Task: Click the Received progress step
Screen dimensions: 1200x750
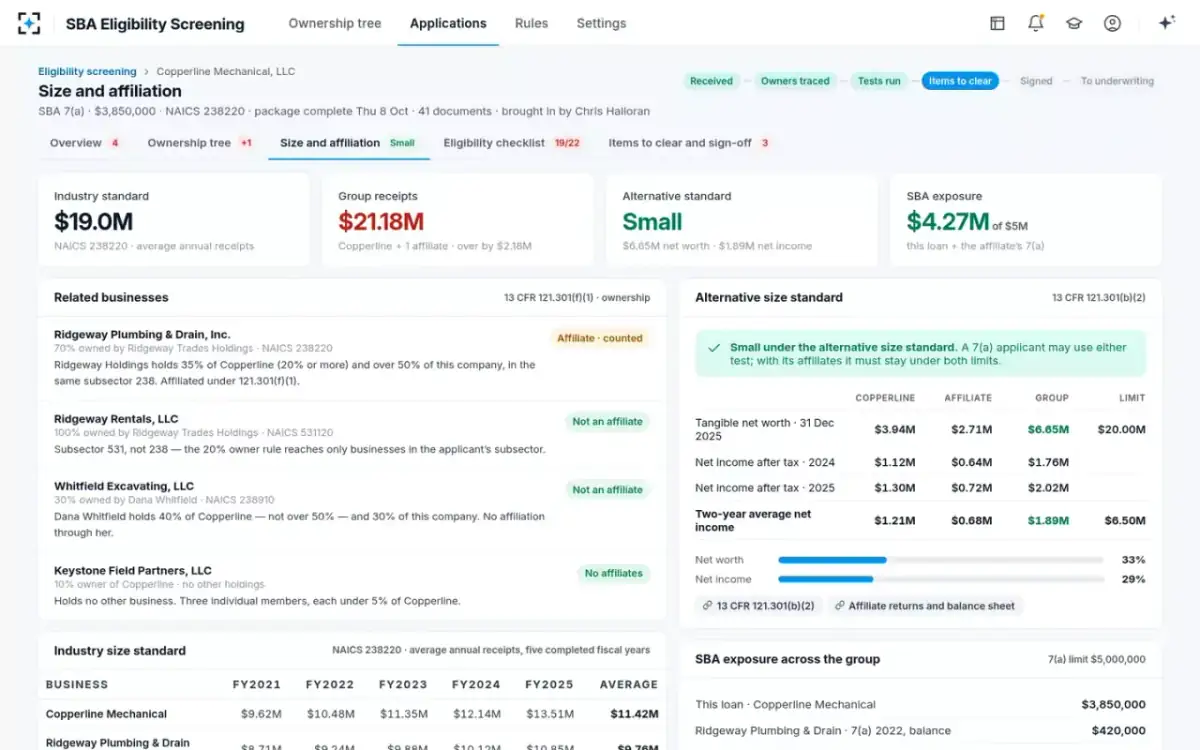Action: tap(711, 81)
